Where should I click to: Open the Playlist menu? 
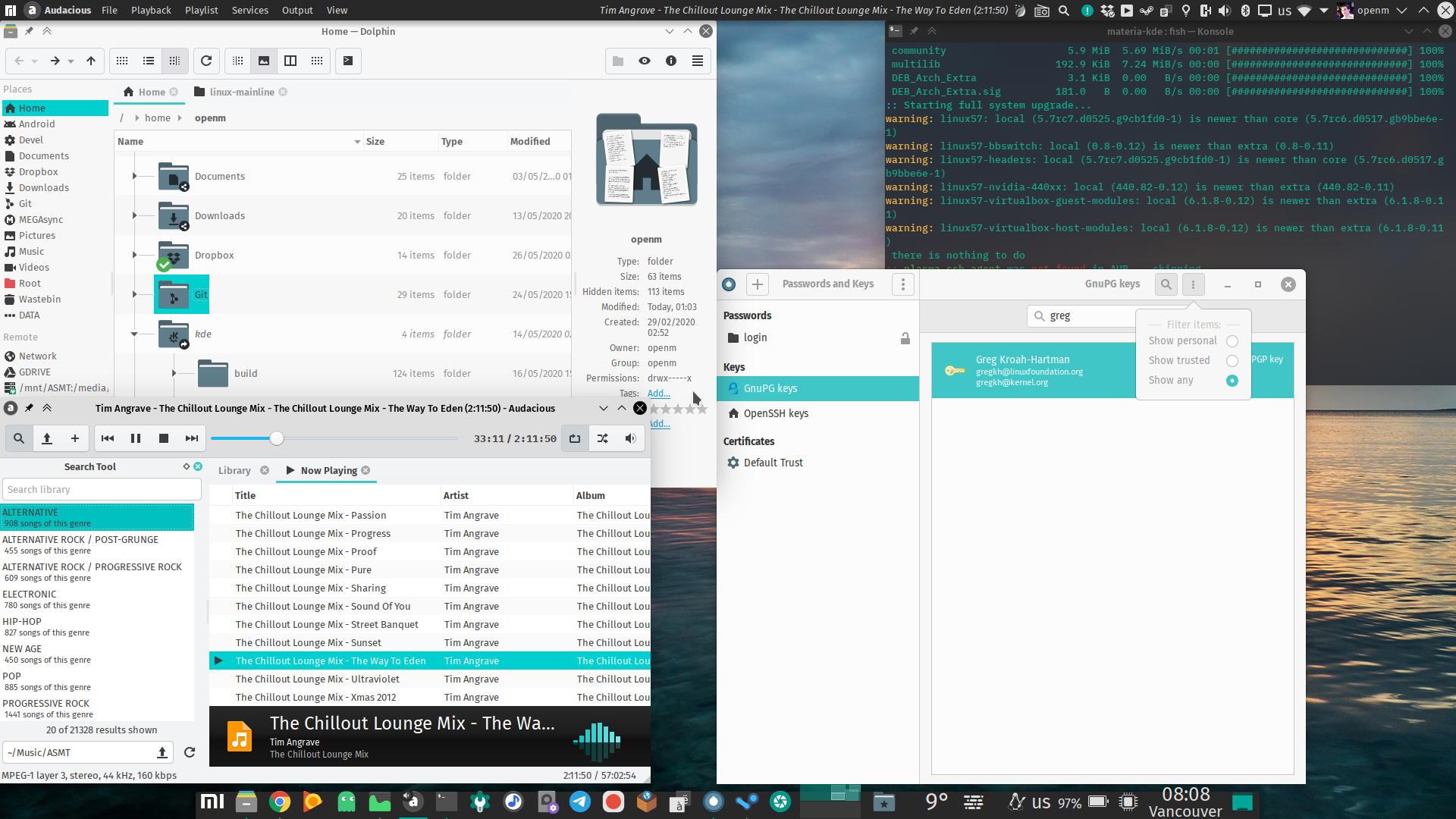point(201,10)
